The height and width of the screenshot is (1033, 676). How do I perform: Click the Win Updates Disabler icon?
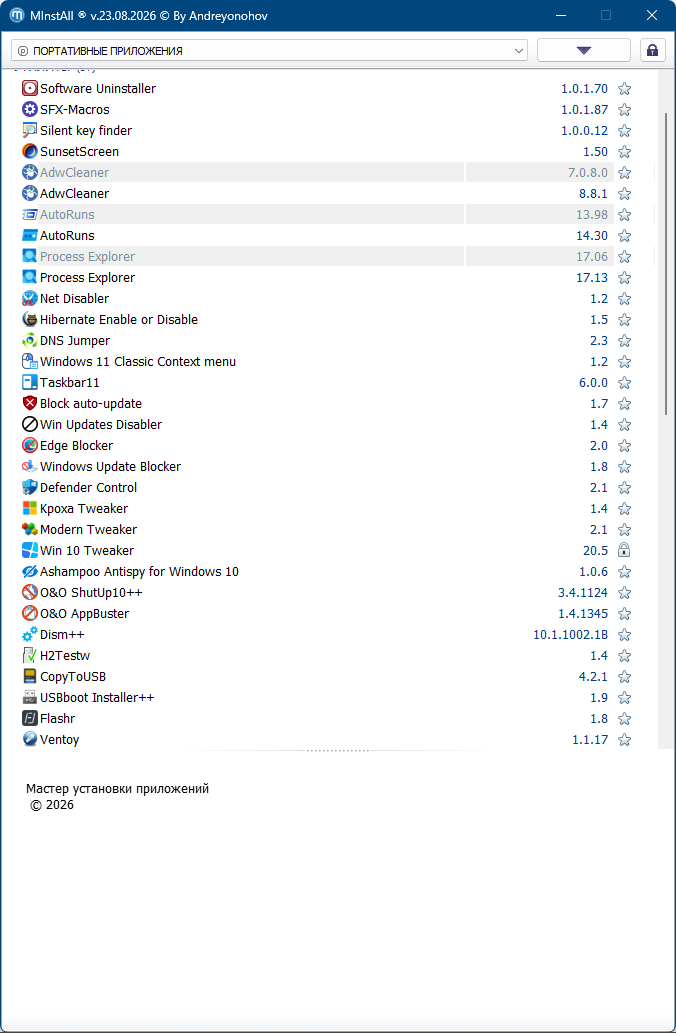pyautogui.click(x=30, y=424)
